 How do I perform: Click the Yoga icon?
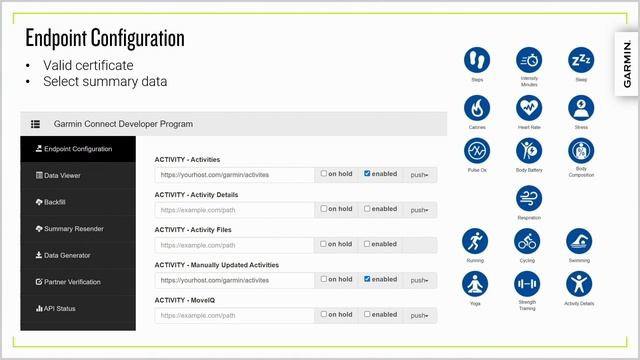point(475,284)
